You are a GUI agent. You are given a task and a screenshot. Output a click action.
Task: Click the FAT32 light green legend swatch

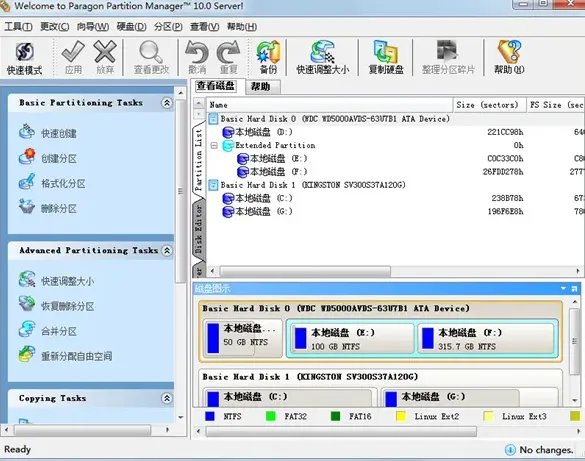[270, 416]
